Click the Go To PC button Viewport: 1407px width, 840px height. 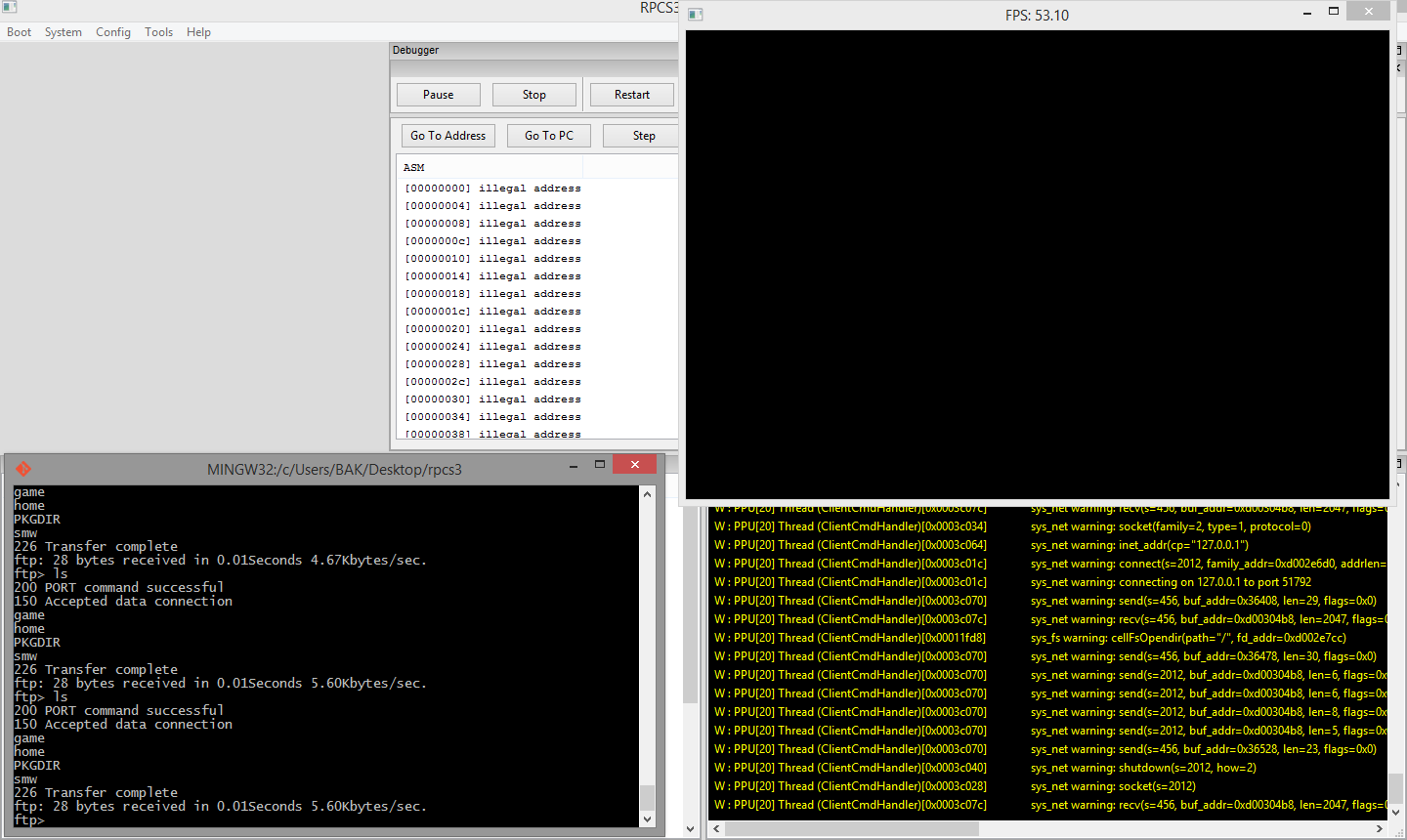pyautogui.click(x=548, y=136)
